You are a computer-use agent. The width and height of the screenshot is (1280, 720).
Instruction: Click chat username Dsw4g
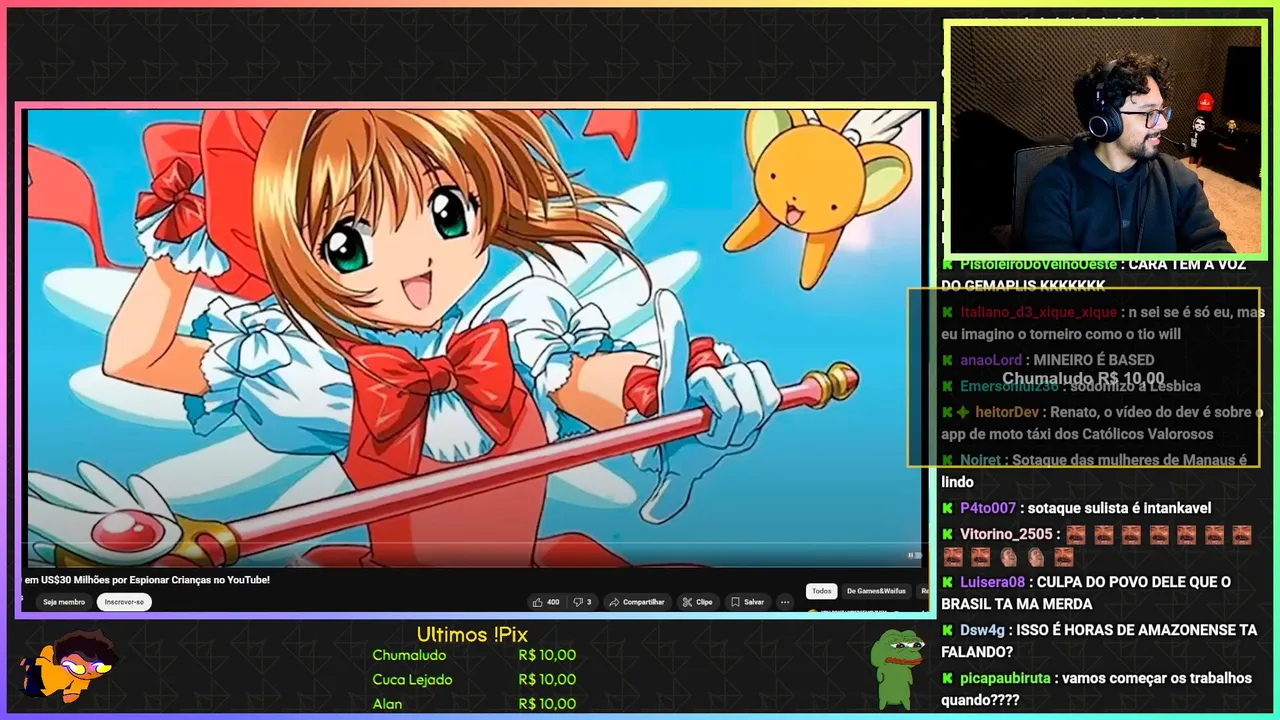coord(982,630)
